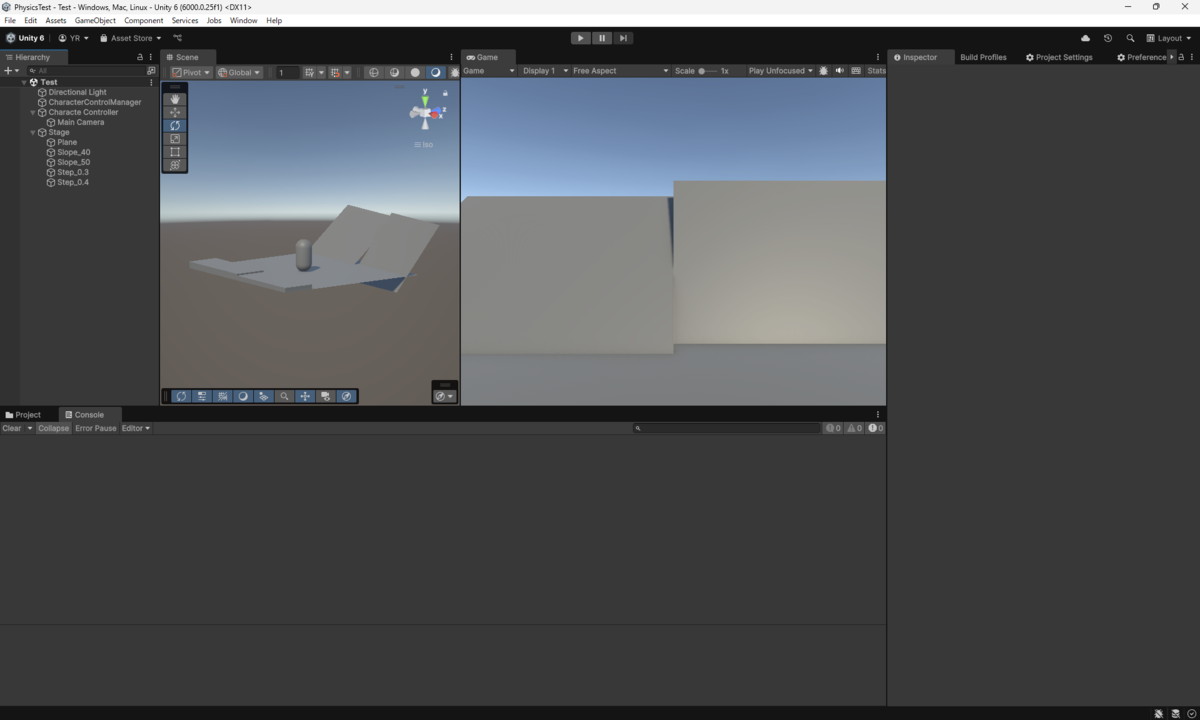The width and height of the screenshot is (1200, 720).
Task: Open the GameObject menu
Action: [x=94, y=20]
